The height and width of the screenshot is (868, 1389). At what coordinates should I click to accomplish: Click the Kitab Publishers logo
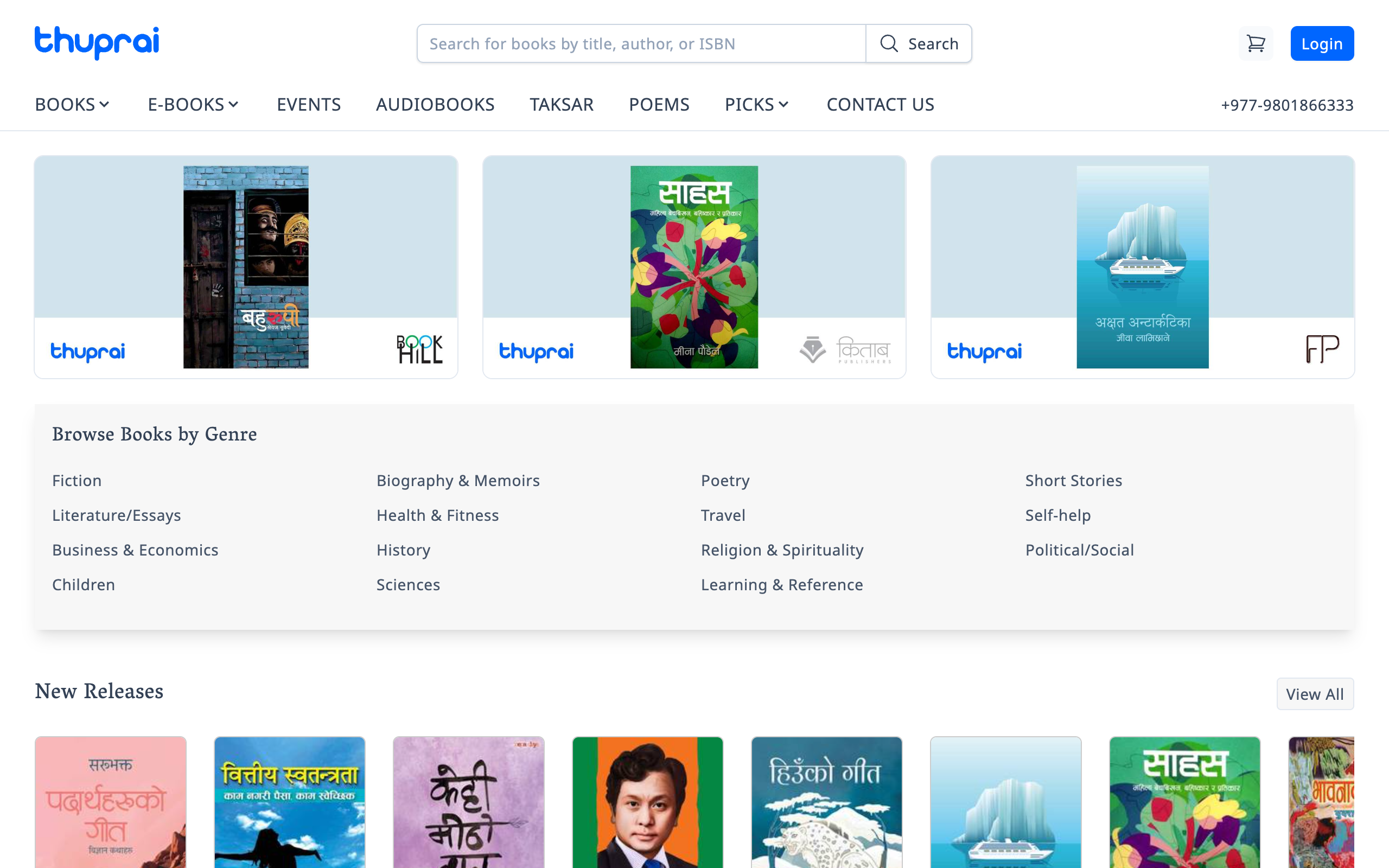coord(845,349)
